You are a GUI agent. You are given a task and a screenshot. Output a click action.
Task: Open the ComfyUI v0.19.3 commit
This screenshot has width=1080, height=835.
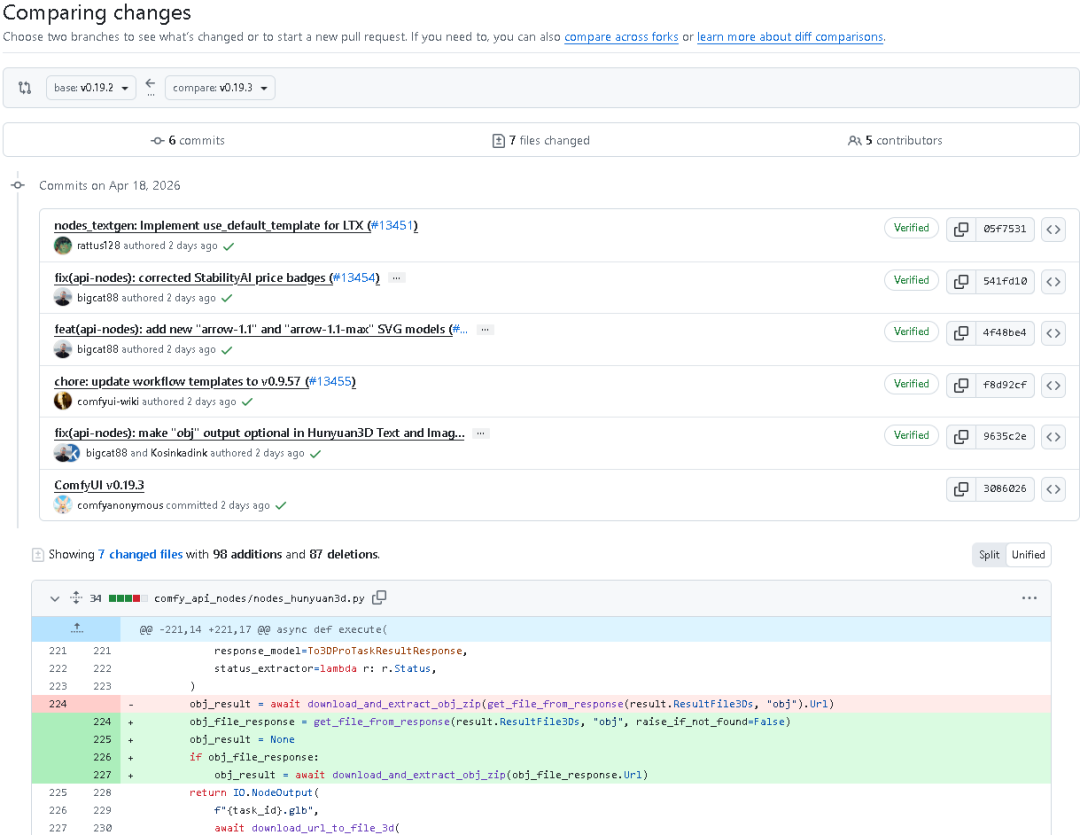click(99, 485)
